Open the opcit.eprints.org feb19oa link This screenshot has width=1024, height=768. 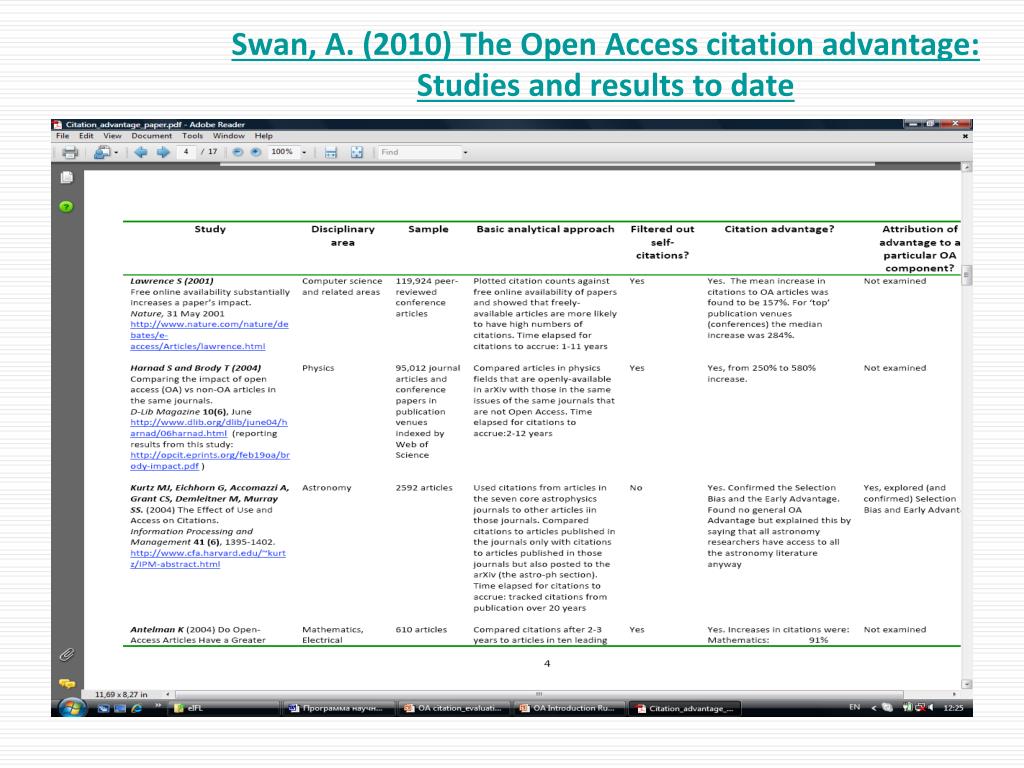coord(210,460)
